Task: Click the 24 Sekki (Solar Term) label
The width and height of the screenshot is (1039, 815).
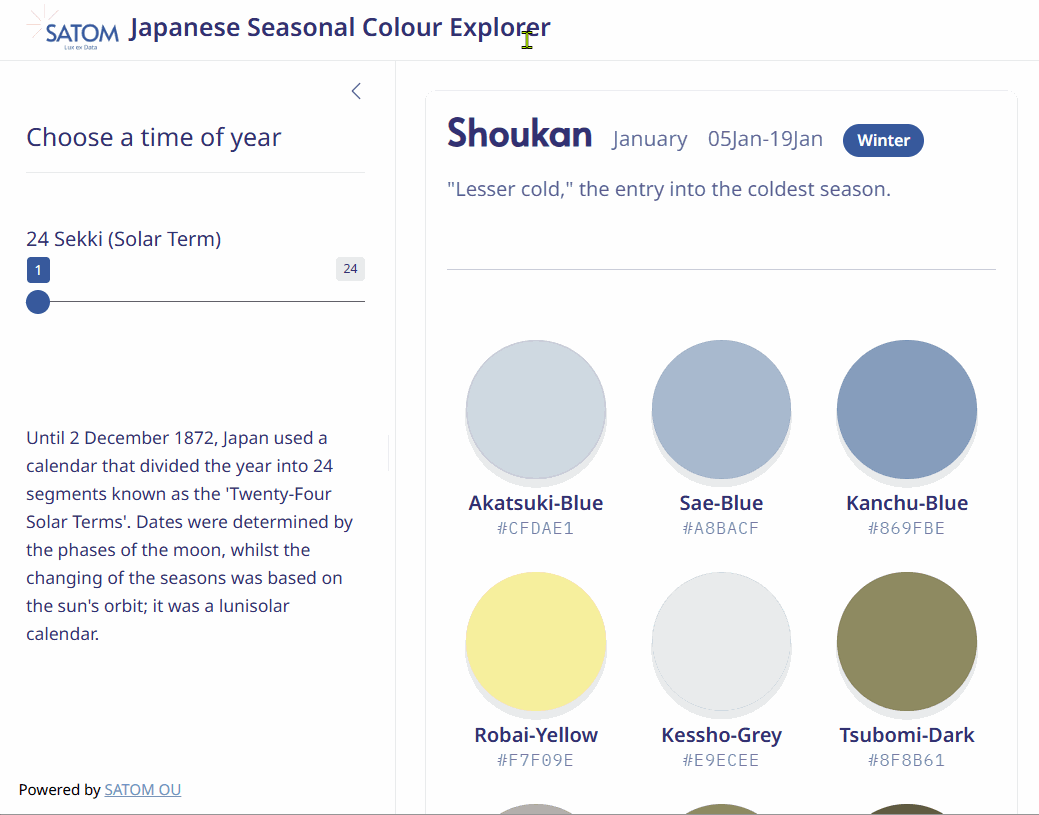Action: 123,239
